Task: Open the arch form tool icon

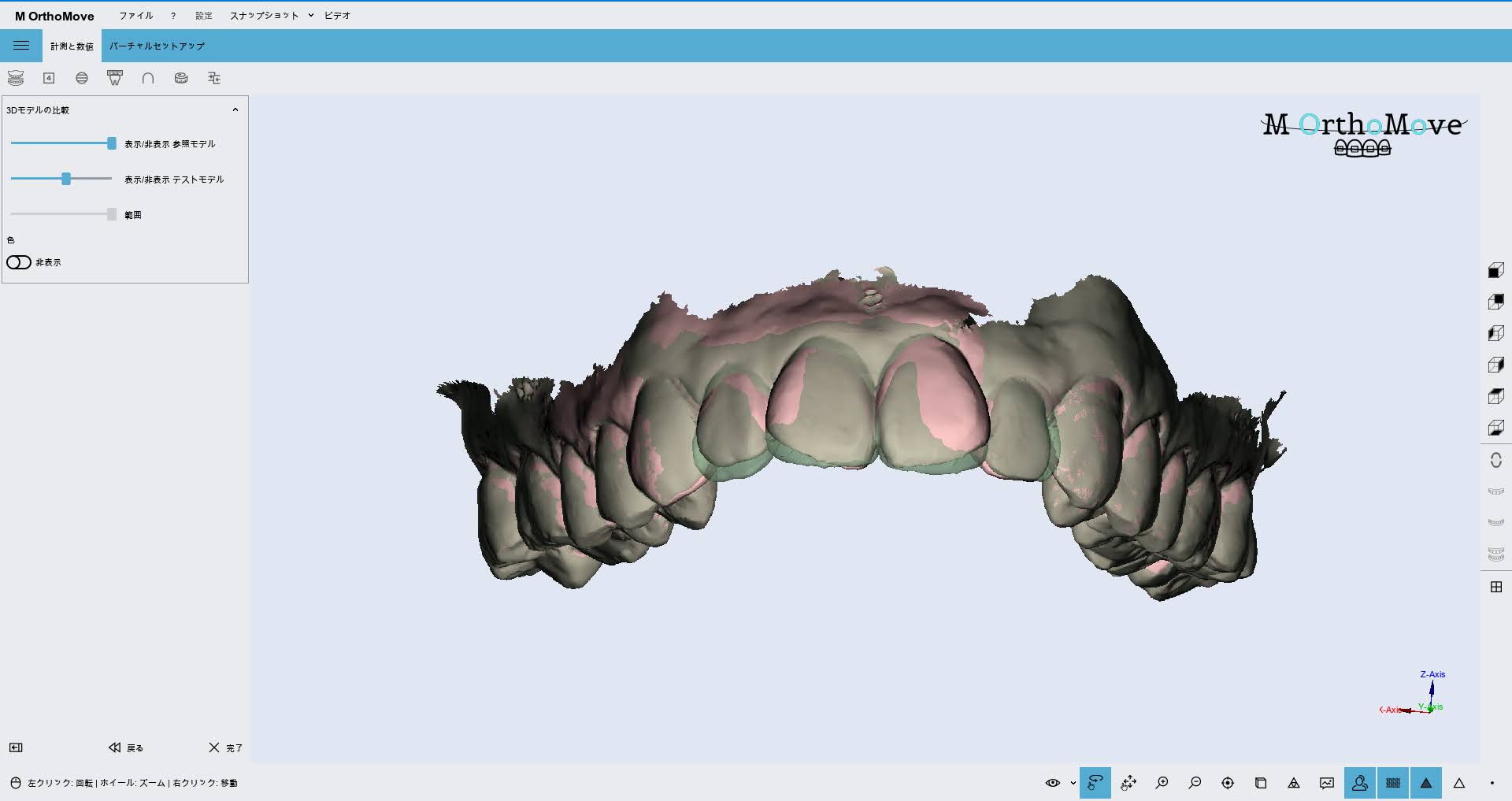Action: tap(148, 78)
